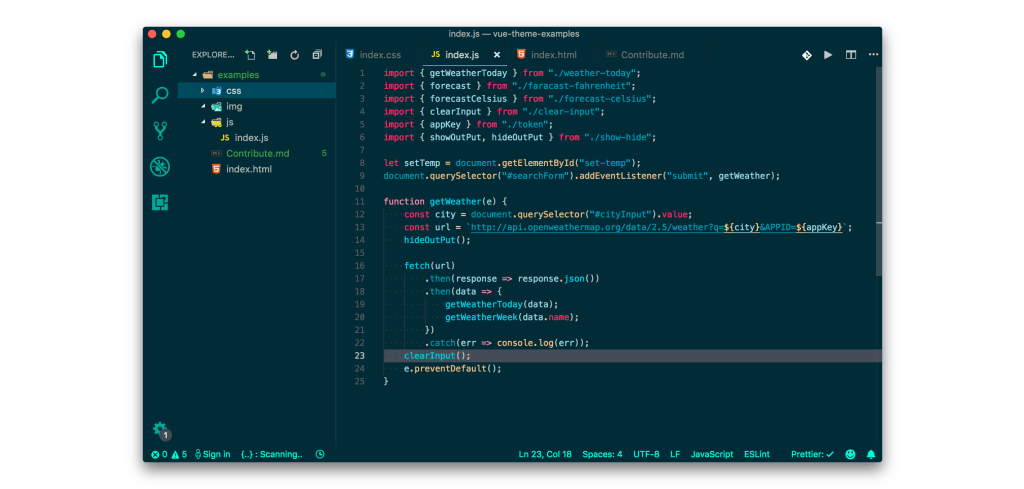Open the Search view in the activity bar

tap(160, 95)
